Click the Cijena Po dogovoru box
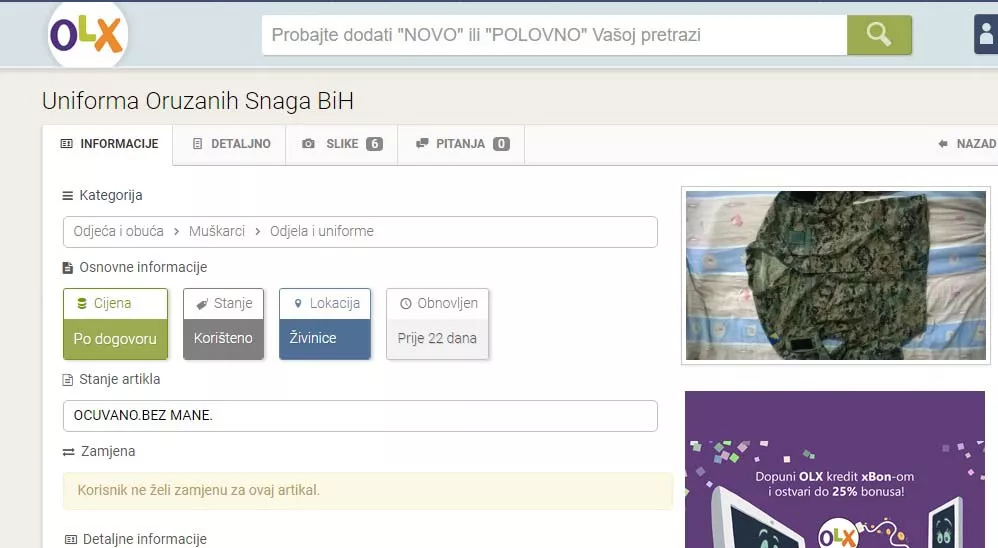Image resolution: width=998 pixels, height=548 pixels. (x=115, y=323)
